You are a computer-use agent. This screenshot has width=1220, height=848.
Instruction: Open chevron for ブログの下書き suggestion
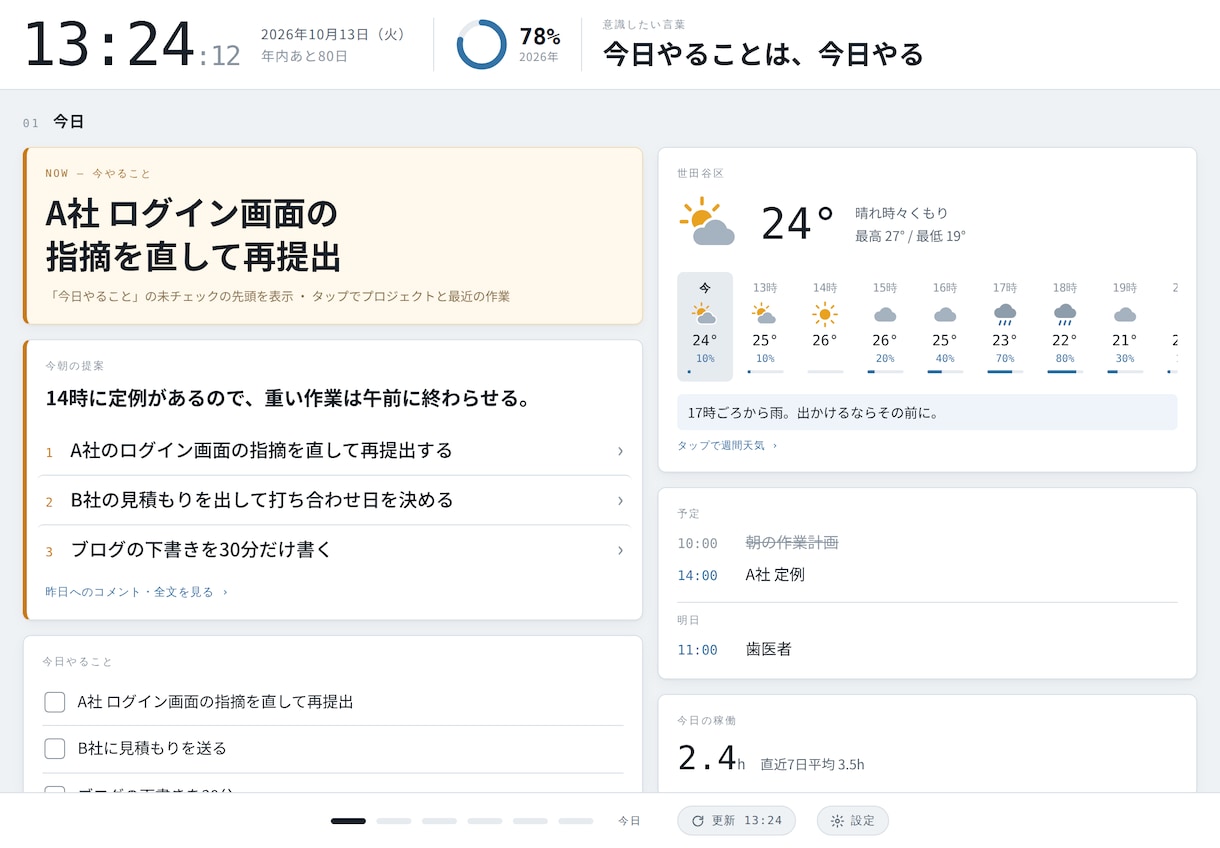pyautogui.click(x=620, y=550)
